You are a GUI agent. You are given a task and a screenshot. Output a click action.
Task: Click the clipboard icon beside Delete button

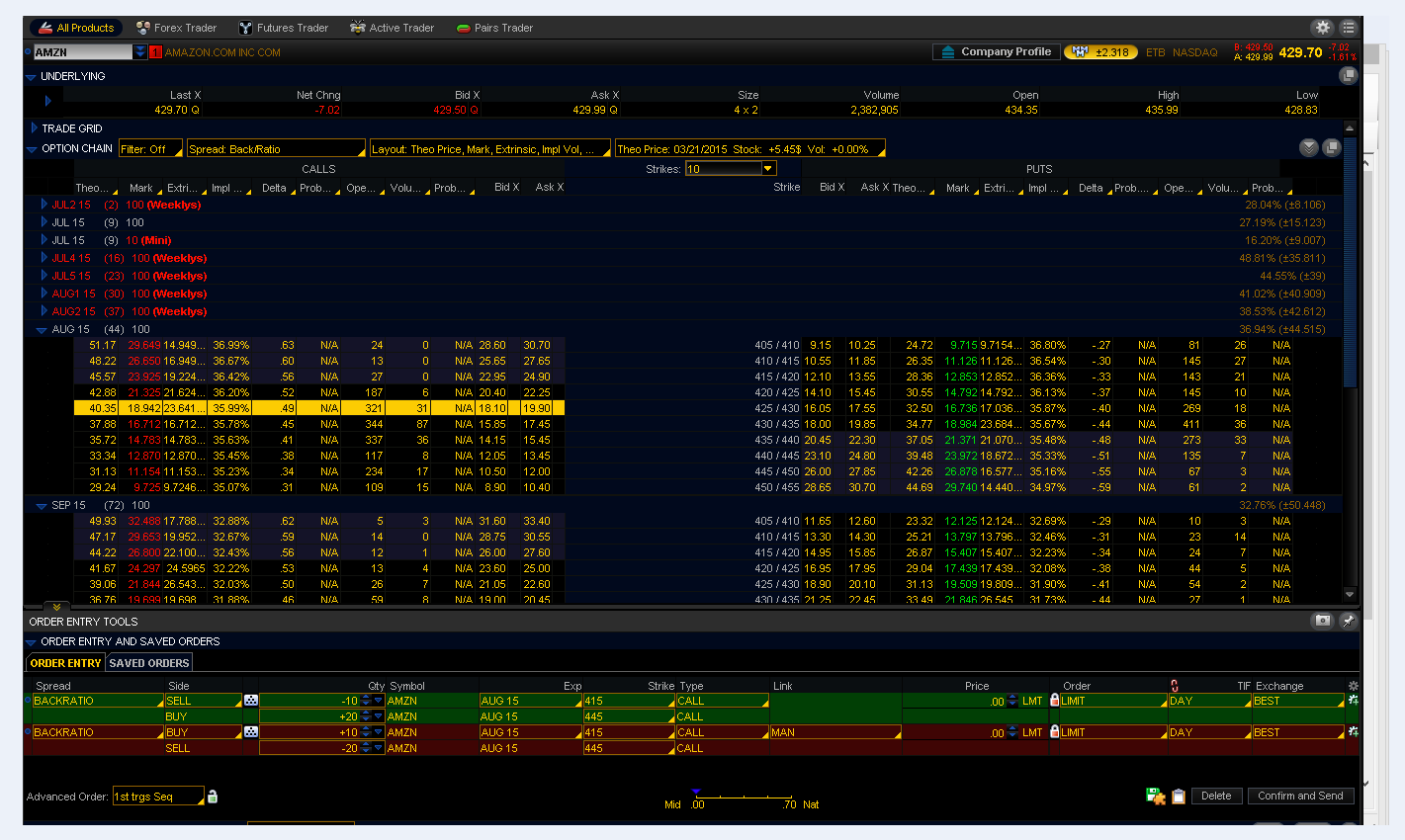[1178, 796]
